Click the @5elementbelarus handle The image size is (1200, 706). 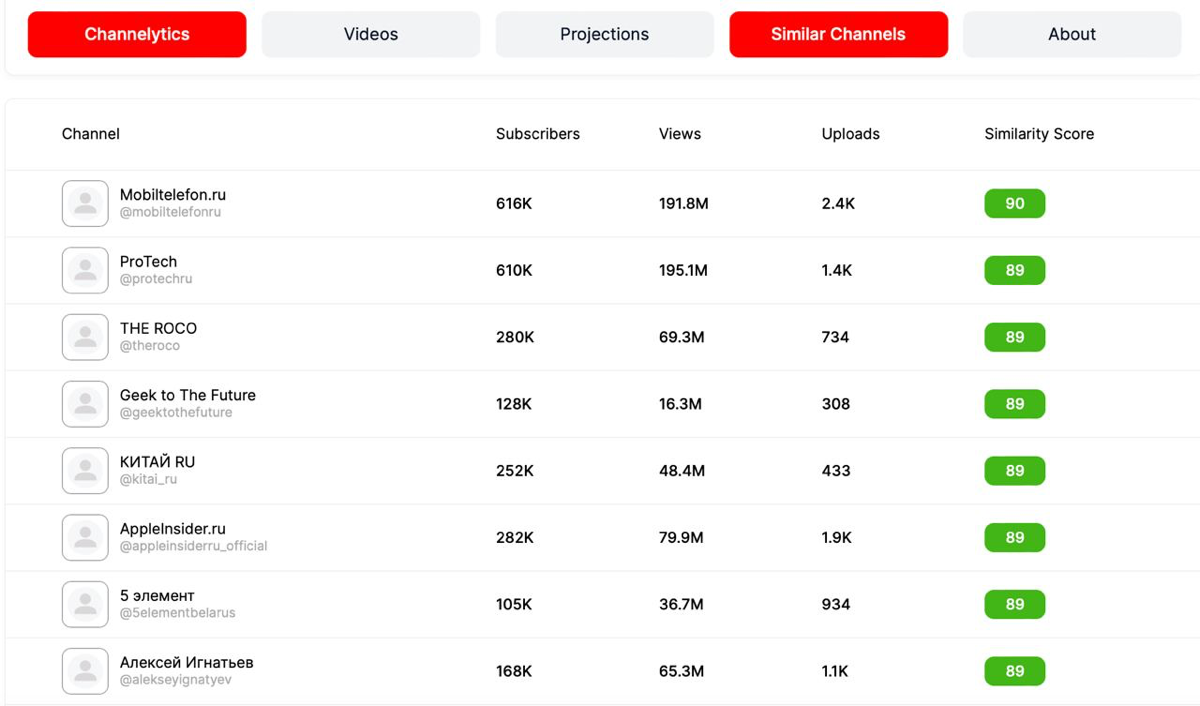pos(178,613)
